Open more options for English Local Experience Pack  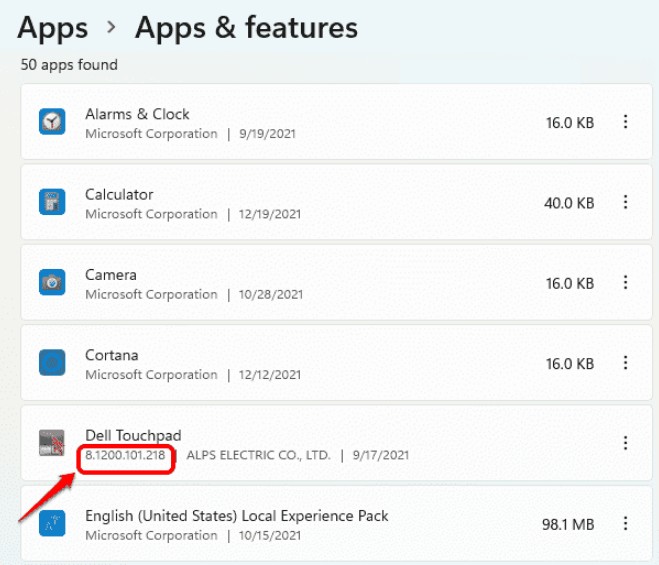pos(625,523)
